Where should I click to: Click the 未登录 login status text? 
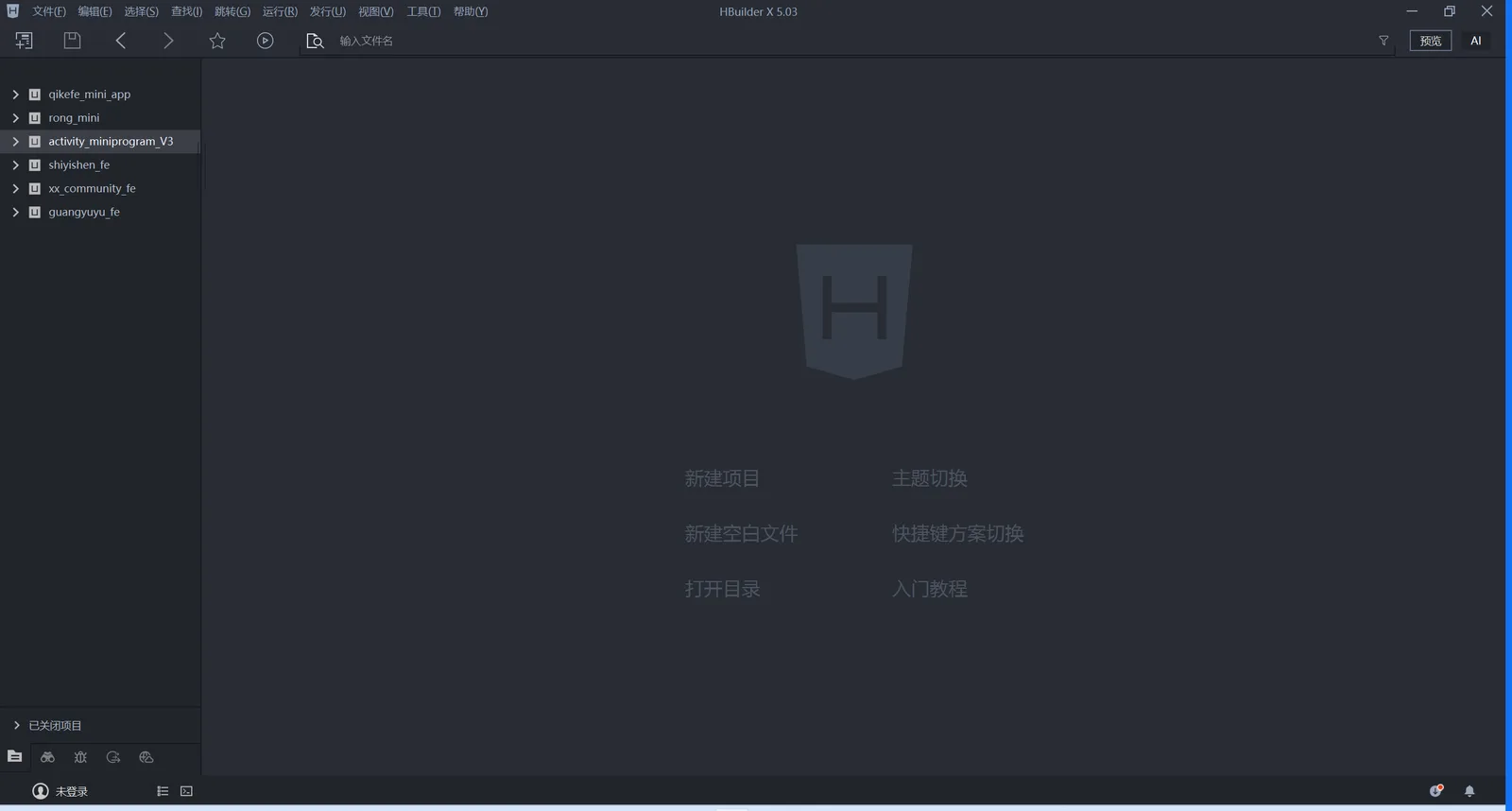click(x=72, y=792)
